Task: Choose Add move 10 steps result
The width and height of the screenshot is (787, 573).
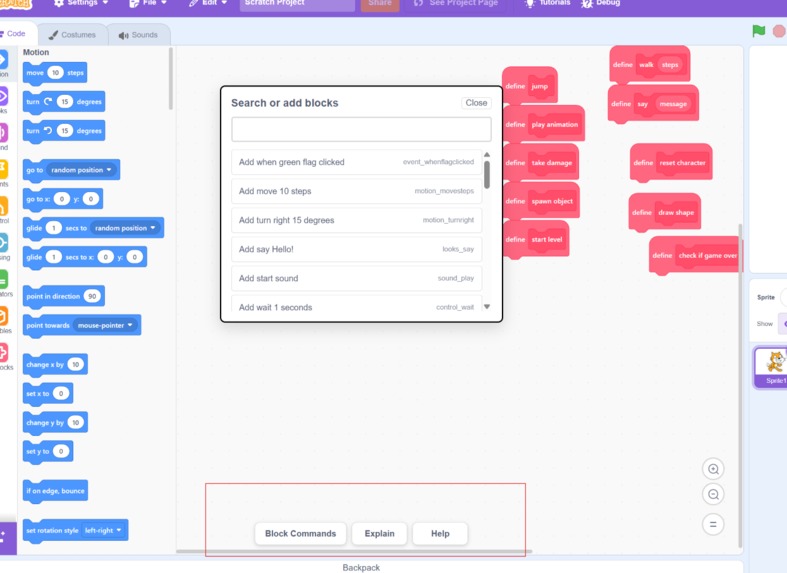Action: point(356,191)
